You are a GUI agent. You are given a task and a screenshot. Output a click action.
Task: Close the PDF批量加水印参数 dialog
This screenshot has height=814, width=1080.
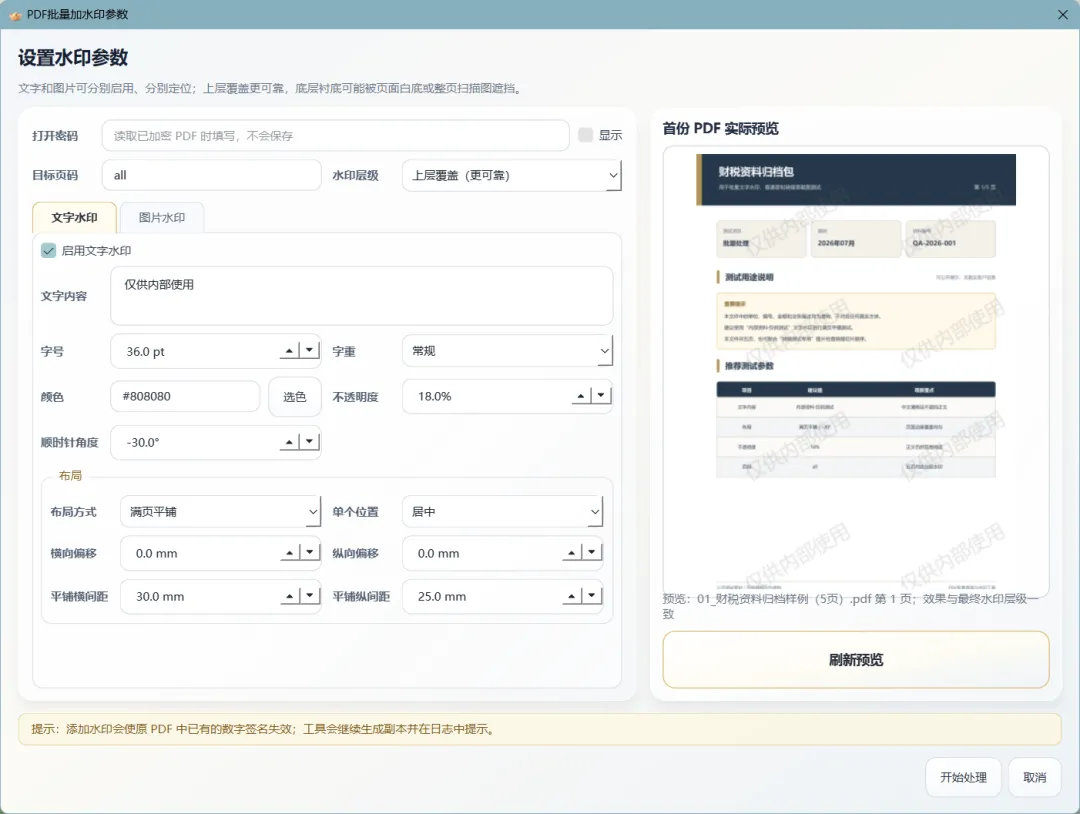[1063, 14]
